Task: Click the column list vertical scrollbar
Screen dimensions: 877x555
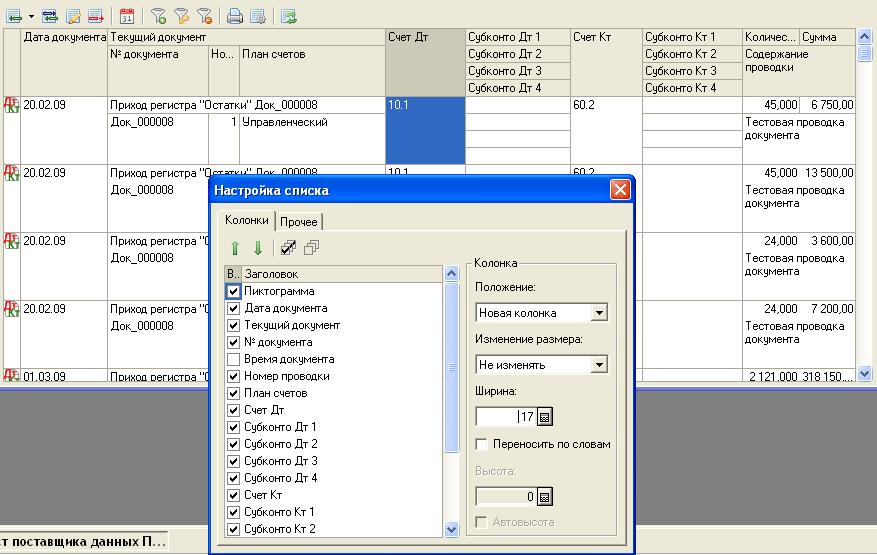Action: [x=450, y=400]
